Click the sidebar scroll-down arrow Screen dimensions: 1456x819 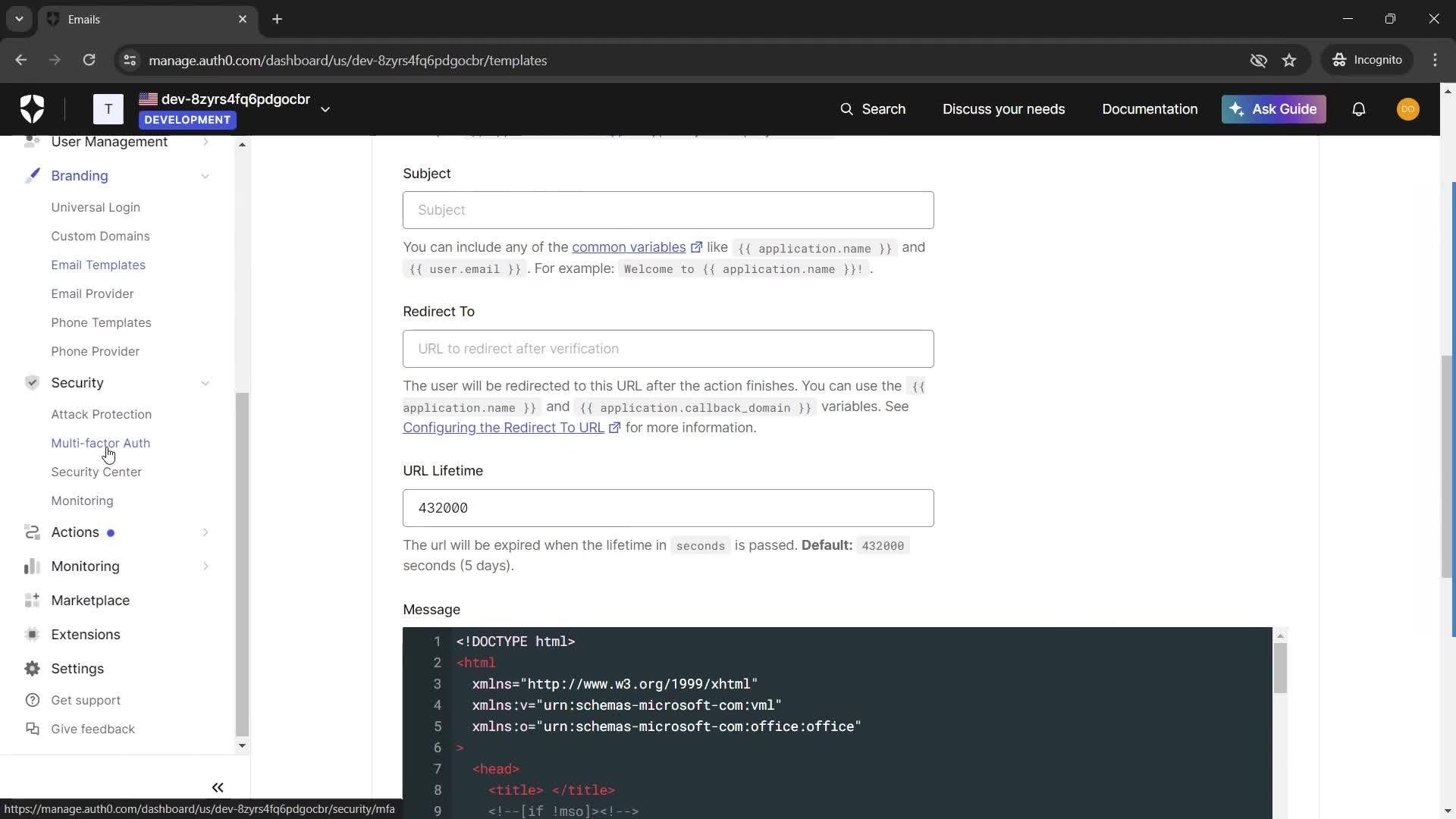242,745
